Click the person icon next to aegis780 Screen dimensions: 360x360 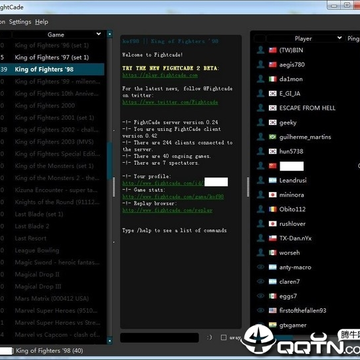point(261,65)
